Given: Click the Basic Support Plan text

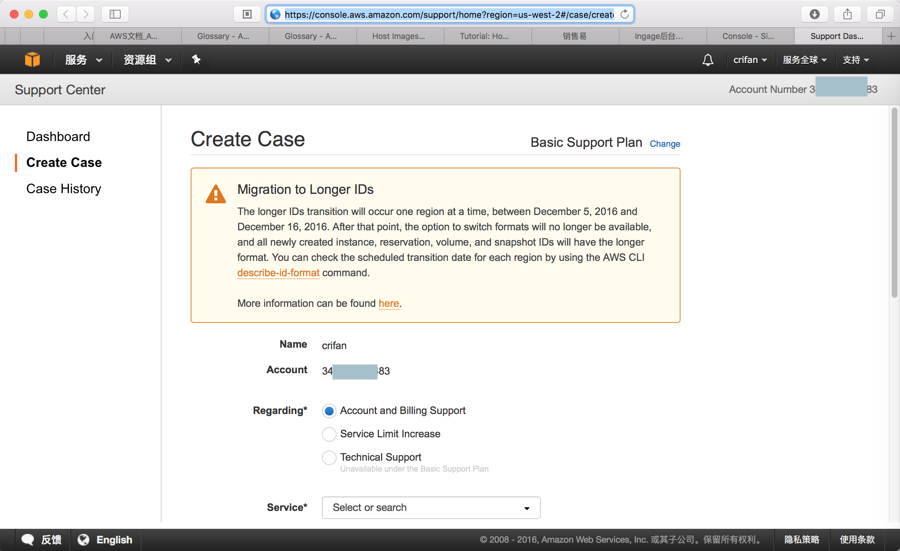Looking at the screenshot, I should pyautogui.click(x=586, y=142).
